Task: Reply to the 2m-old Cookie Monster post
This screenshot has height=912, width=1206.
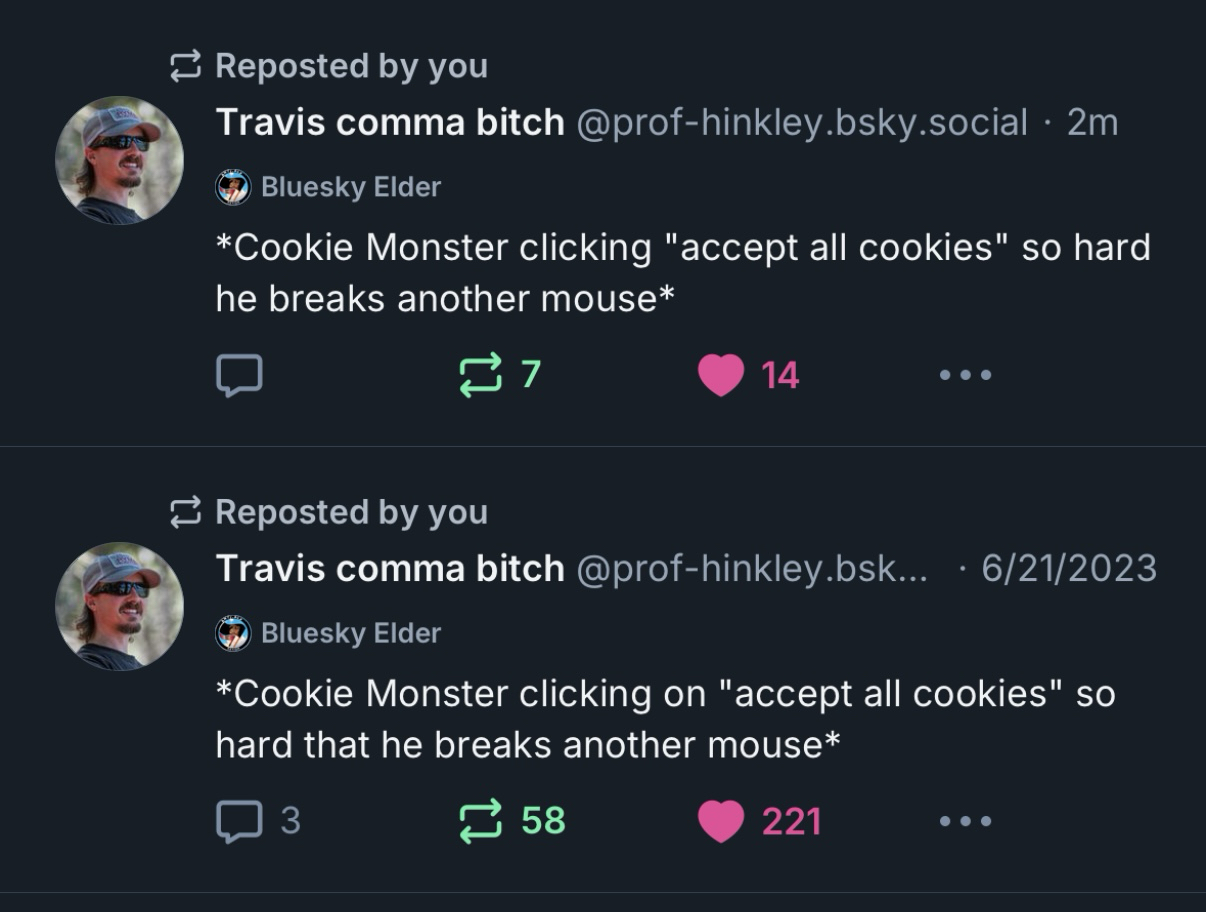Action: coord(239,375)
